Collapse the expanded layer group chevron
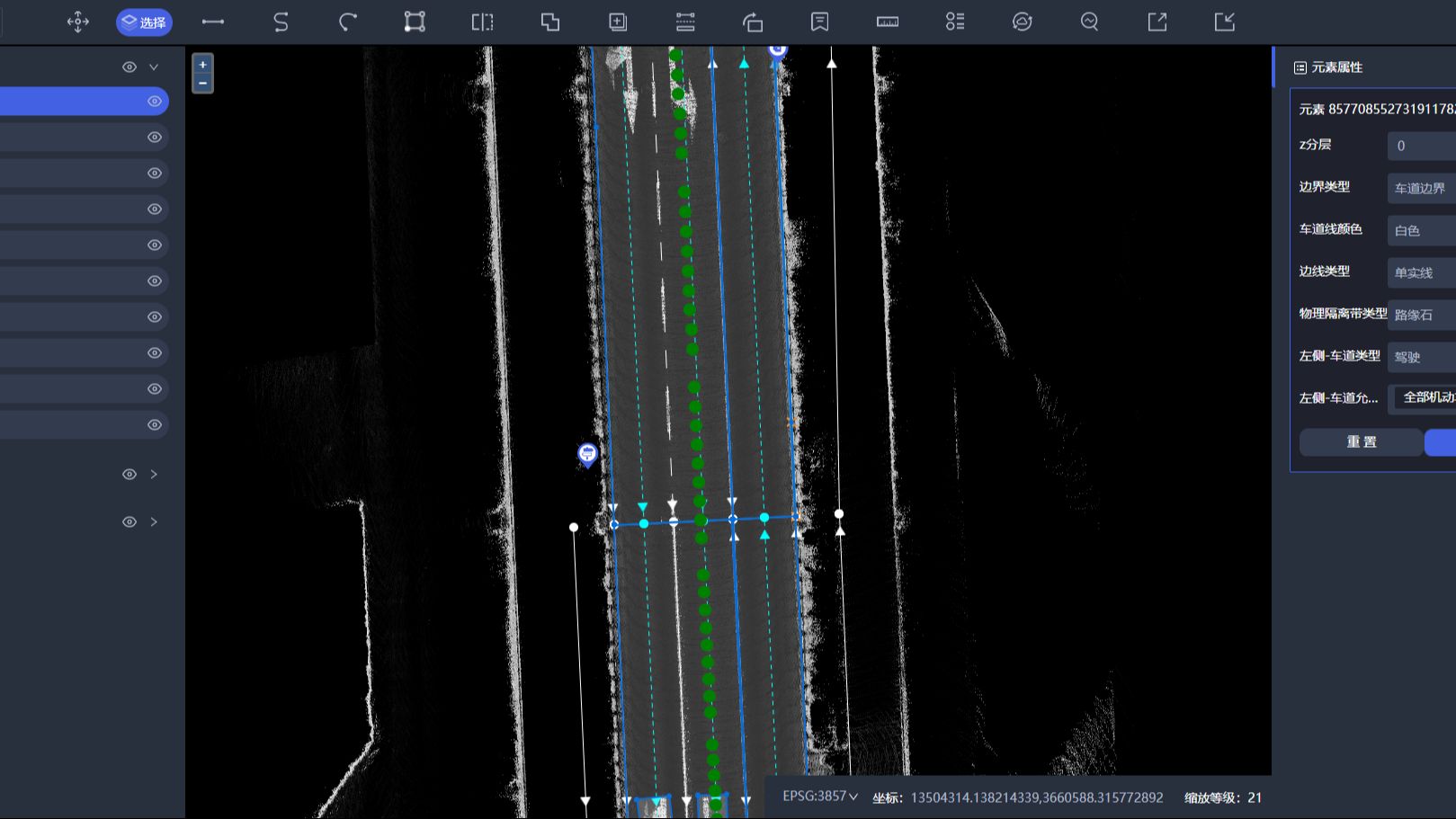The image size is (1456, 819). coord(154,67)
